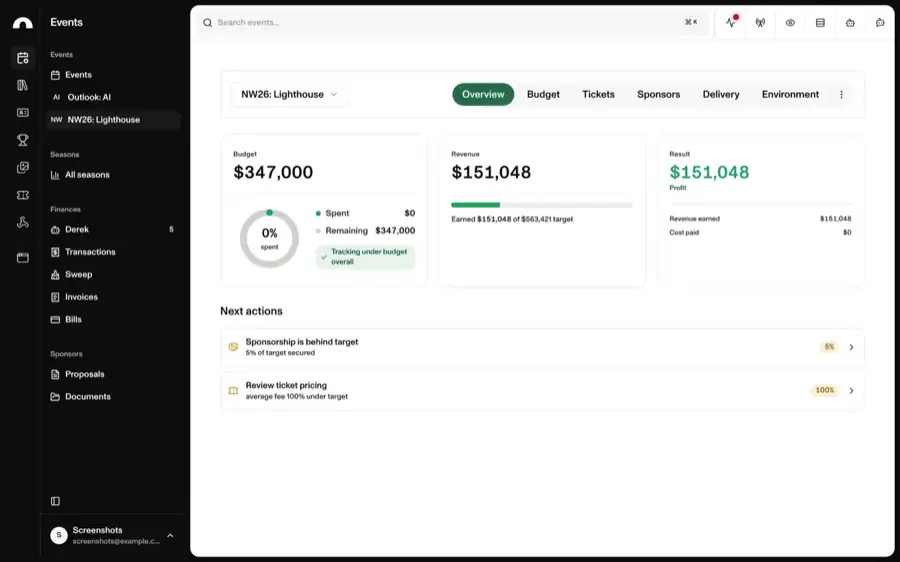Open the image gallery rail icon
This screenshot has width=900, height=562.
pyautogui.click(x=22, y=168)
